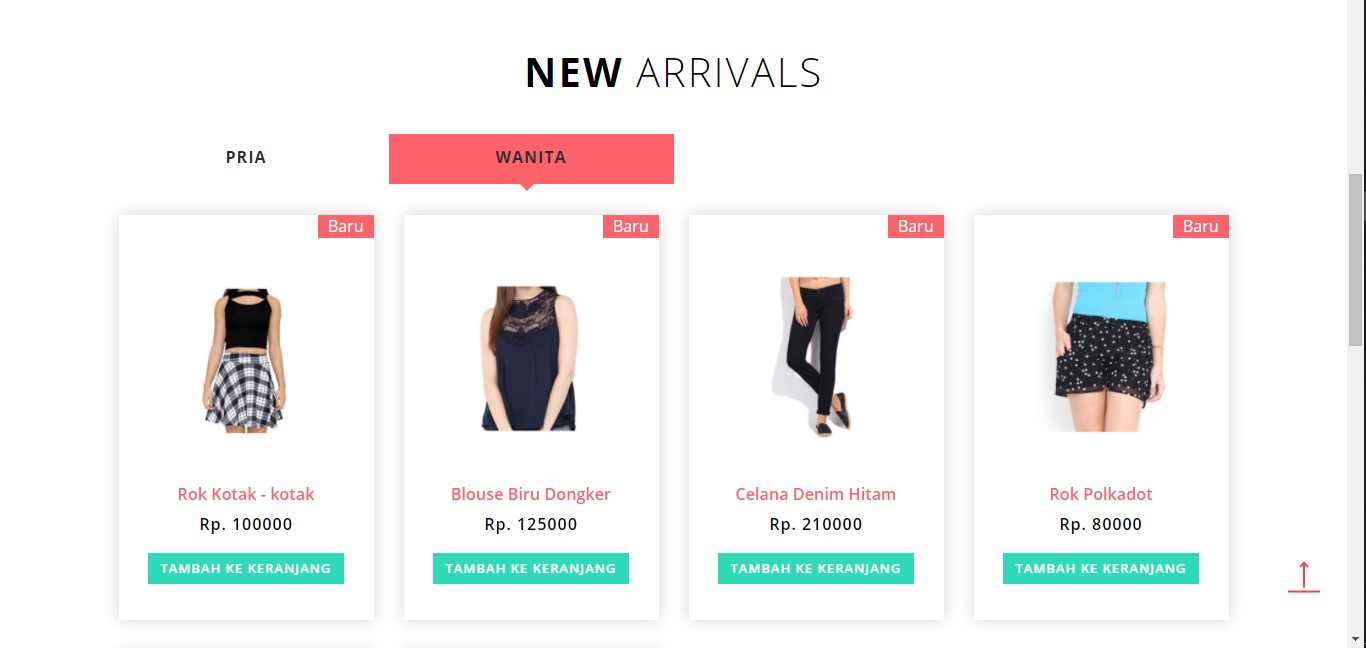The image size is (1366, 648).
Task: Click the Baru badge on Rok Polkadot card
Action: (x=1201, y=226)
